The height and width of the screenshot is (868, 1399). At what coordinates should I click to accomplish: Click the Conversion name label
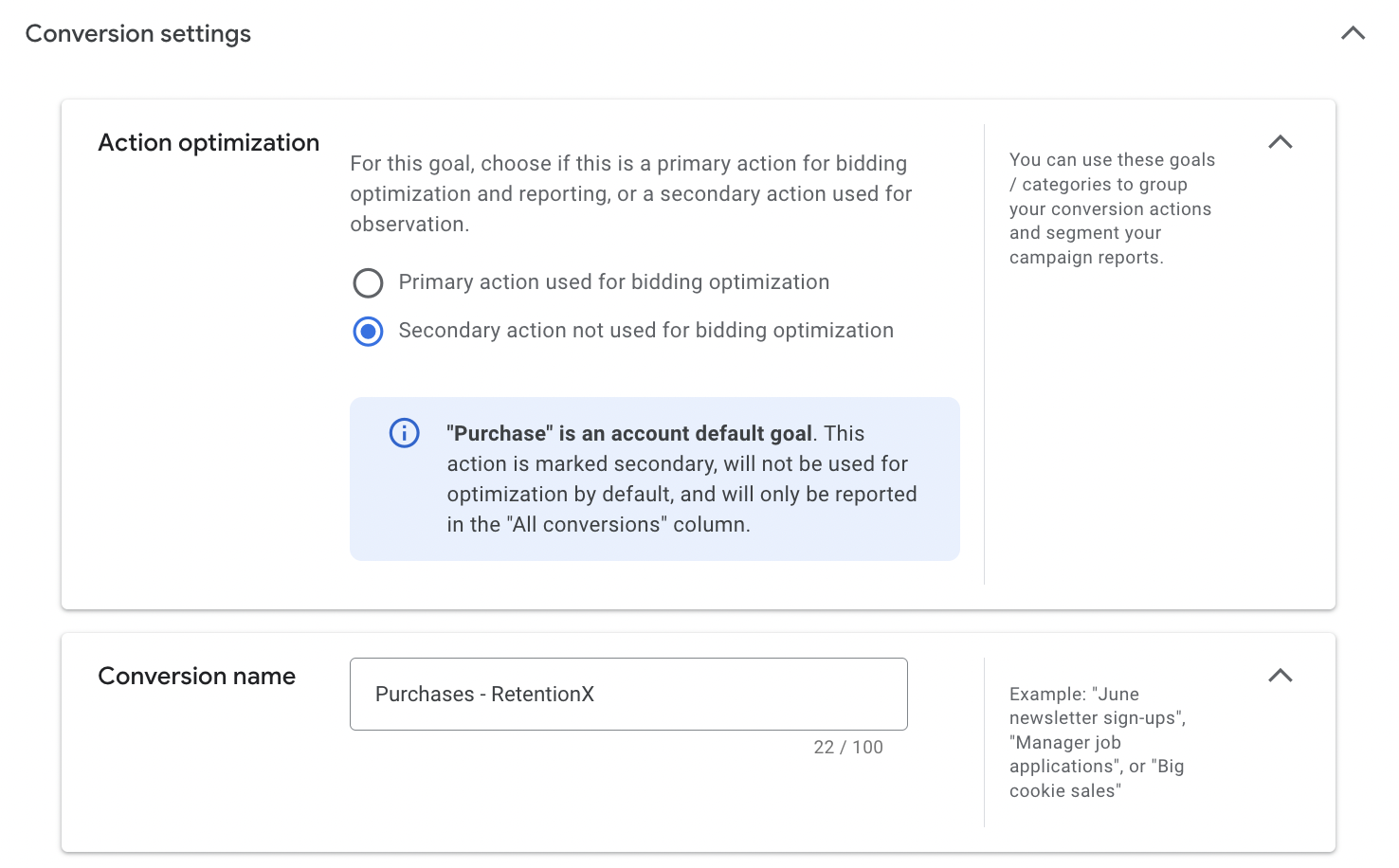[196, 676]
